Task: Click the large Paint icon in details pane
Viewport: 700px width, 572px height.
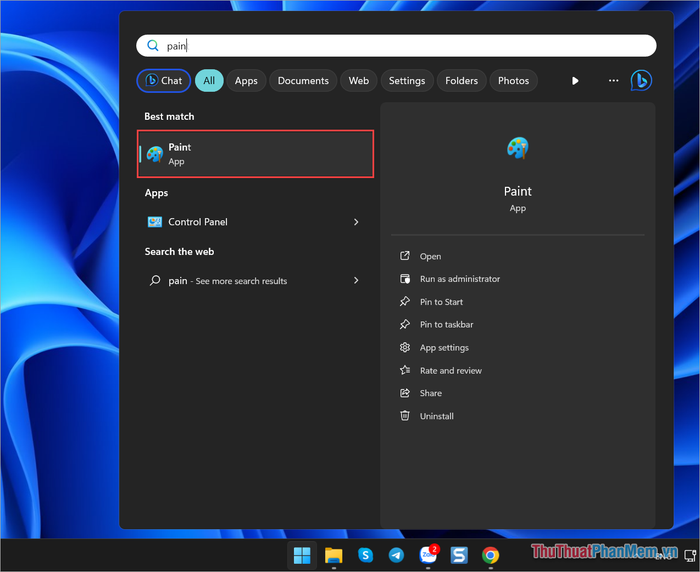Action: pyautogui.click(x=518, y=148)
